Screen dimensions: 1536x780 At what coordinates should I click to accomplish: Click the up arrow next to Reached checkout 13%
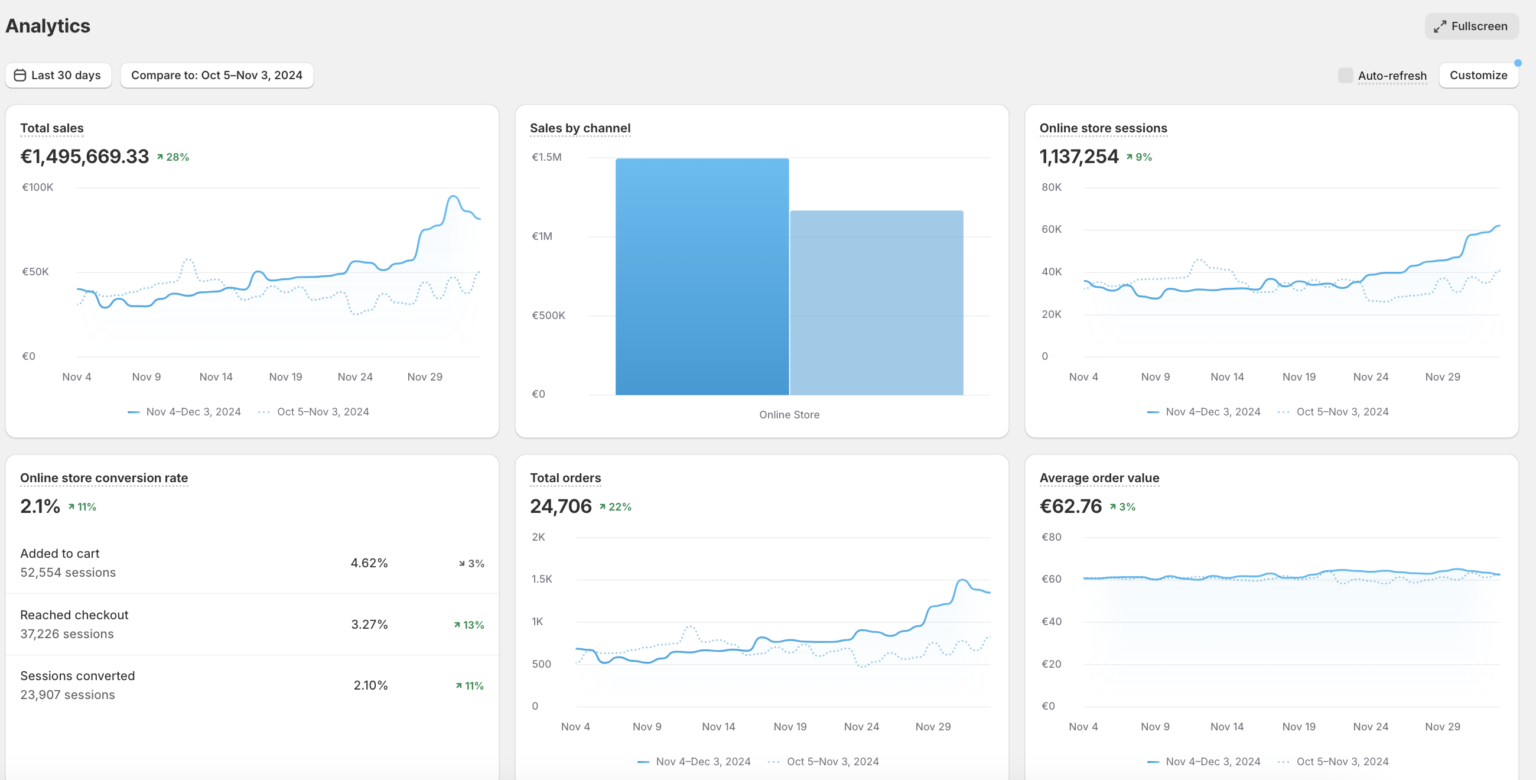pos(457,625)
